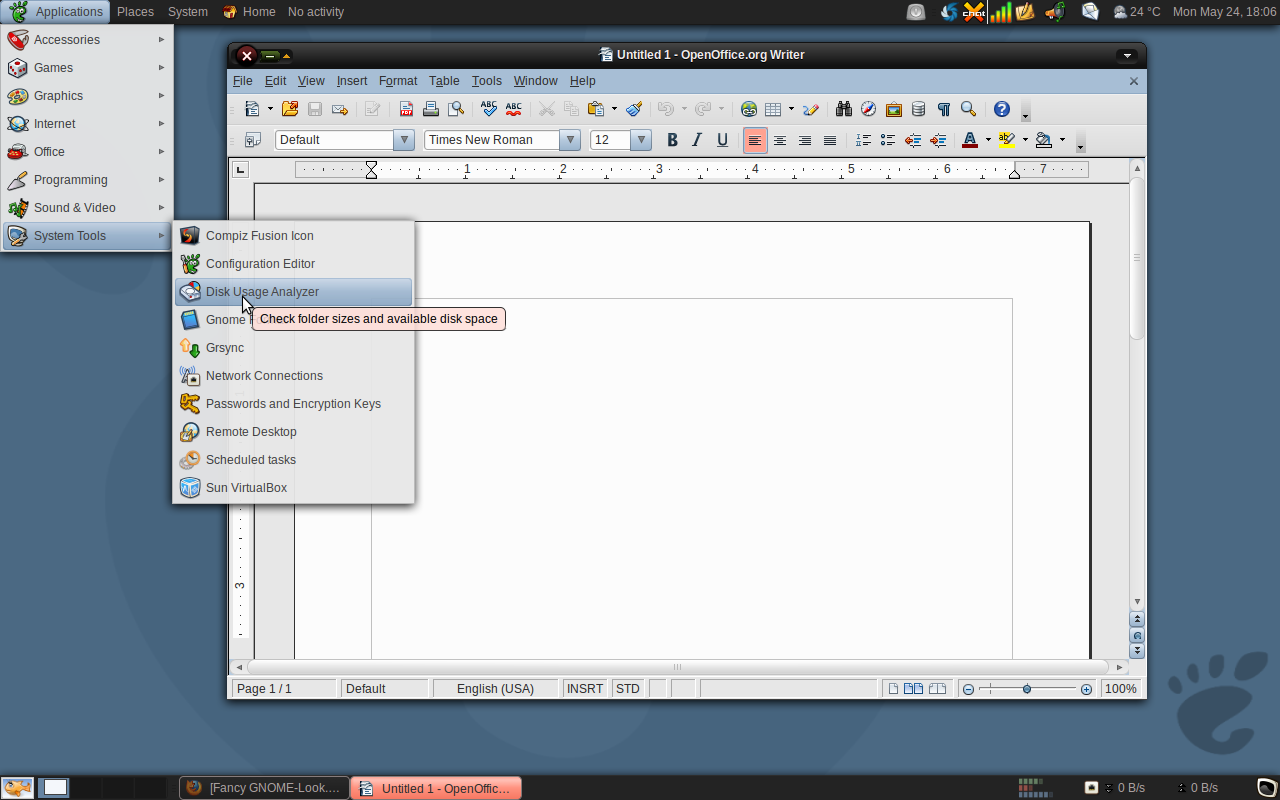Open the Zoom magnifier icon
Screen dimensions: 1280x800
point(968,109)
